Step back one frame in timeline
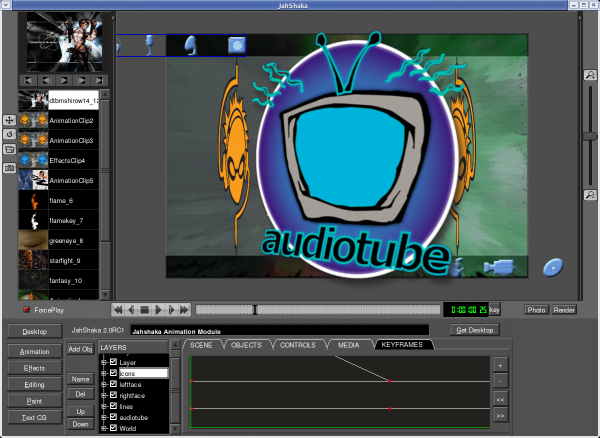 tap(131, 309)
